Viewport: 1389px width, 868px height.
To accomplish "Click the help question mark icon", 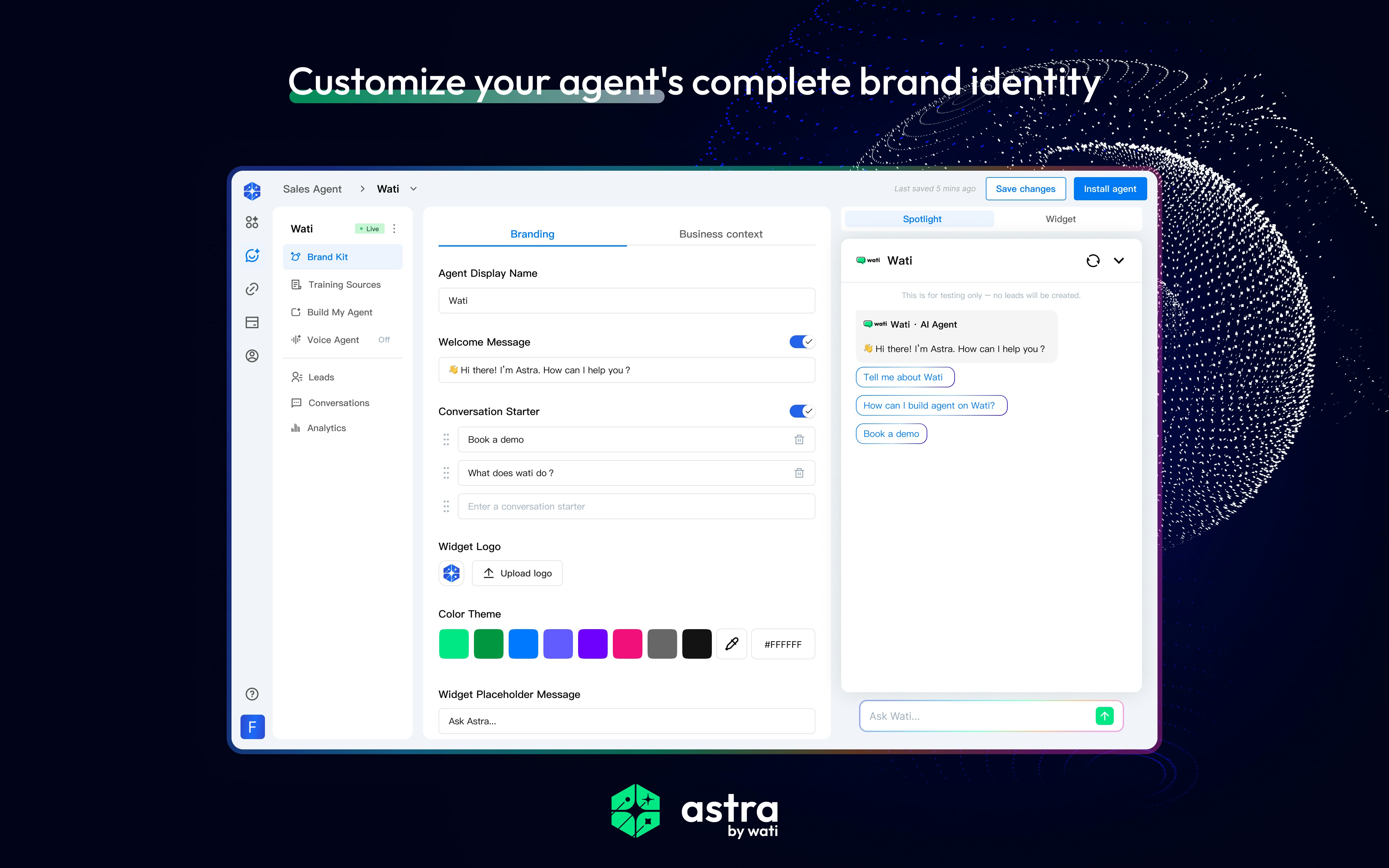I will (252, 693).
